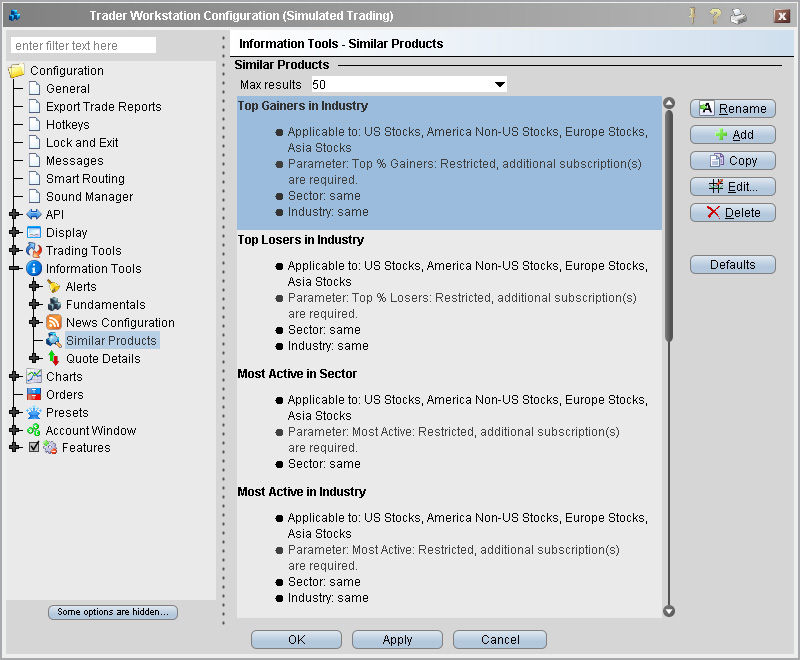Click the Configuration folder icon
800x660 pixels.
pos(16,70)
